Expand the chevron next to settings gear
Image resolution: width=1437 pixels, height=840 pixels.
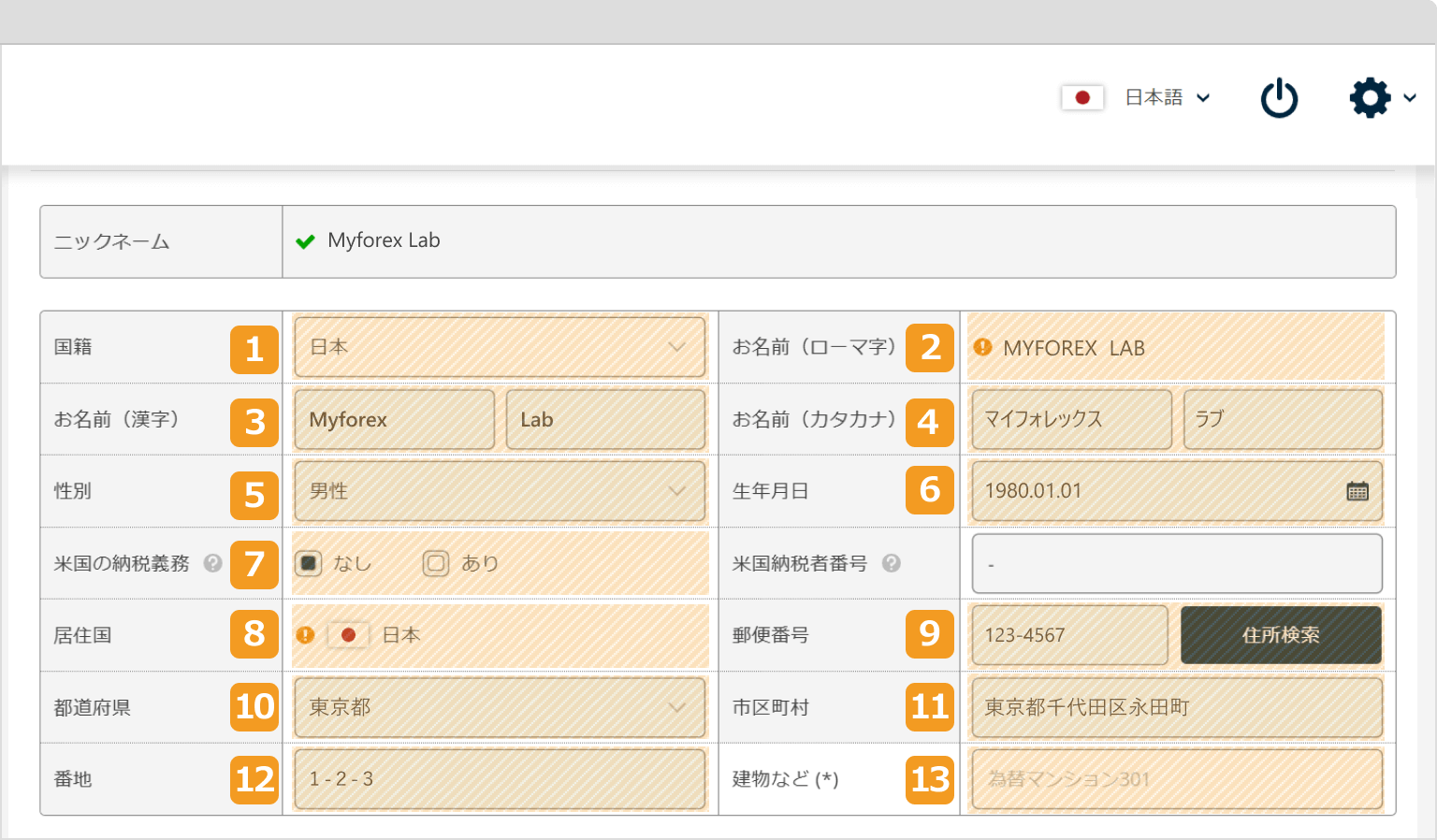coord(1409,97)
